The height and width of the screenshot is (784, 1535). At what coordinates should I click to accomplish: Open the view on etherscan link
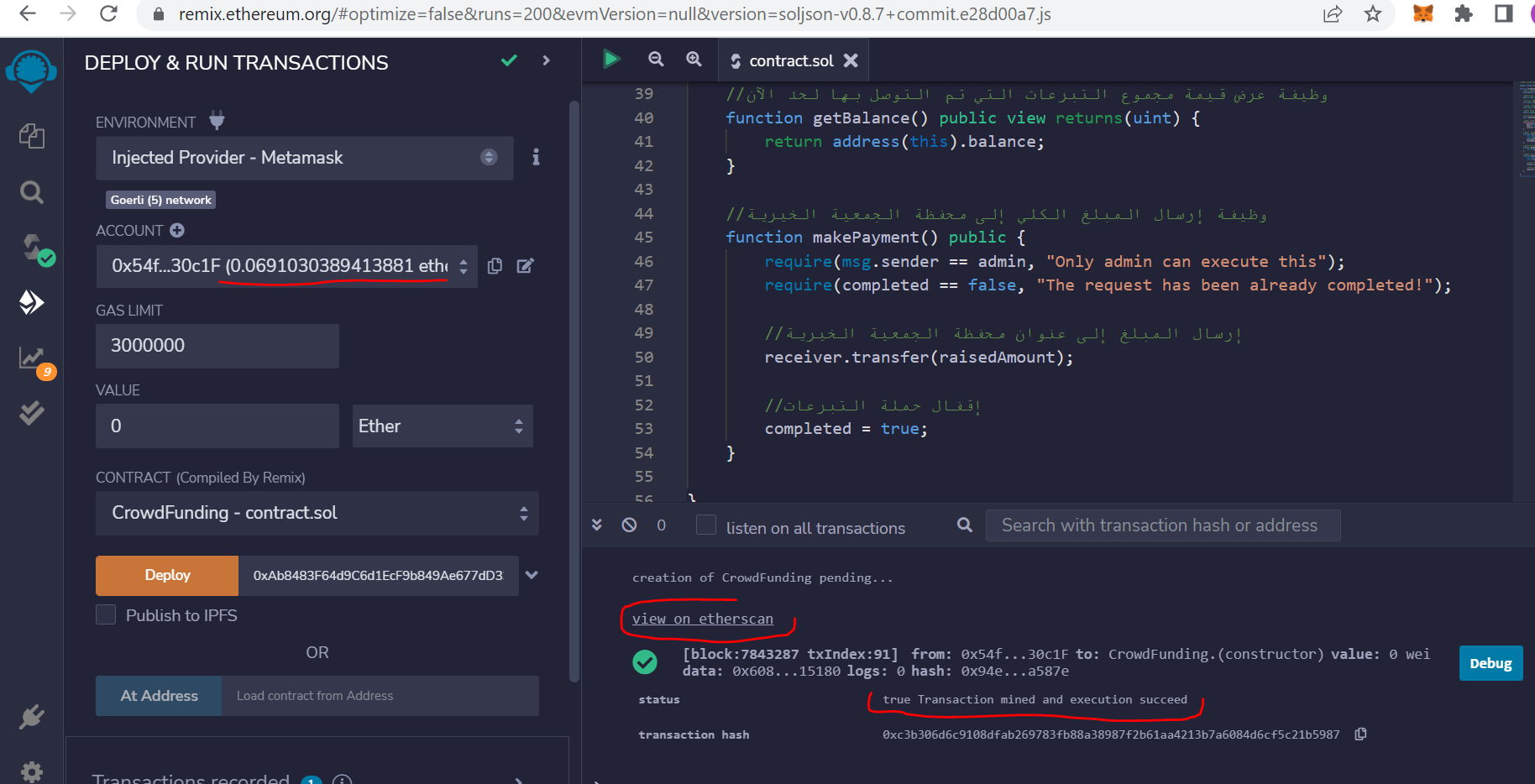(x=703, y=619)
